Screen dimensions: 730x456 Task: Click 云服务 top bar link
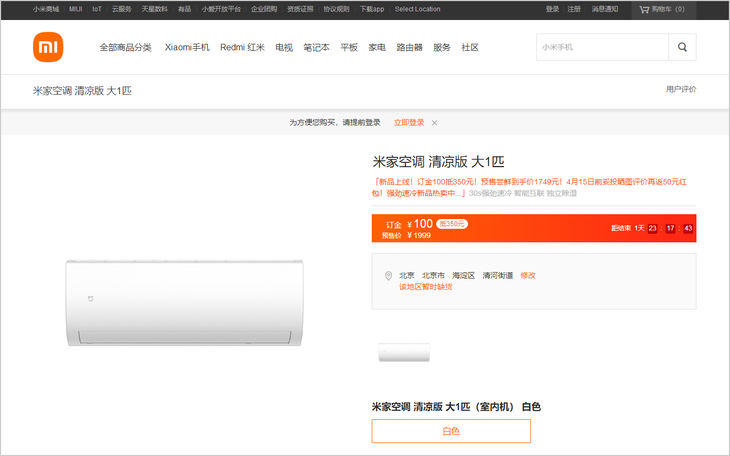click(x=122, y=9)
